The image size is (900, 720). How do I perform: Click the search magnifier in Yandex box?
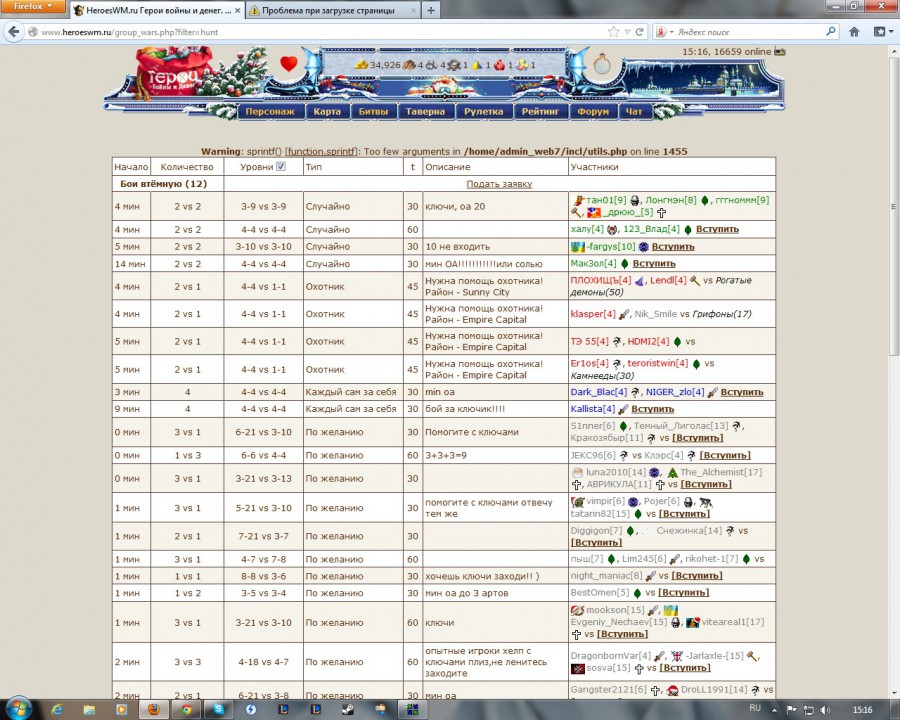[831, 32]
